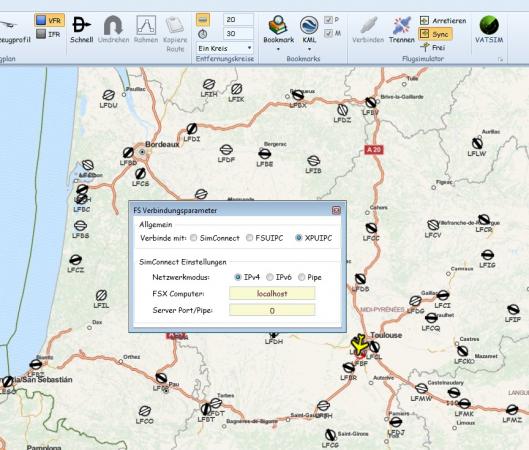Click the LFIL airport icon
The width and height of the screenshot is (529, 450).
tap(101, 295)
